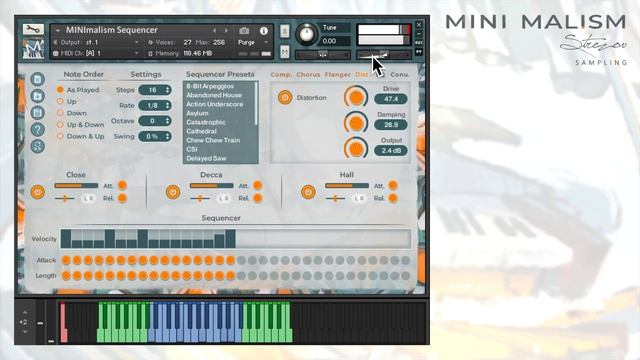Switch to the Conv. effect tab

[400, 75]
